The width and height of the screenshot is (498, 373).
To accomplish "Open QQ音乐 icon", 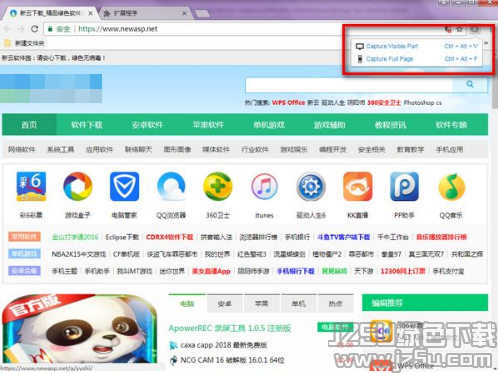I will (x=451, y=187).
